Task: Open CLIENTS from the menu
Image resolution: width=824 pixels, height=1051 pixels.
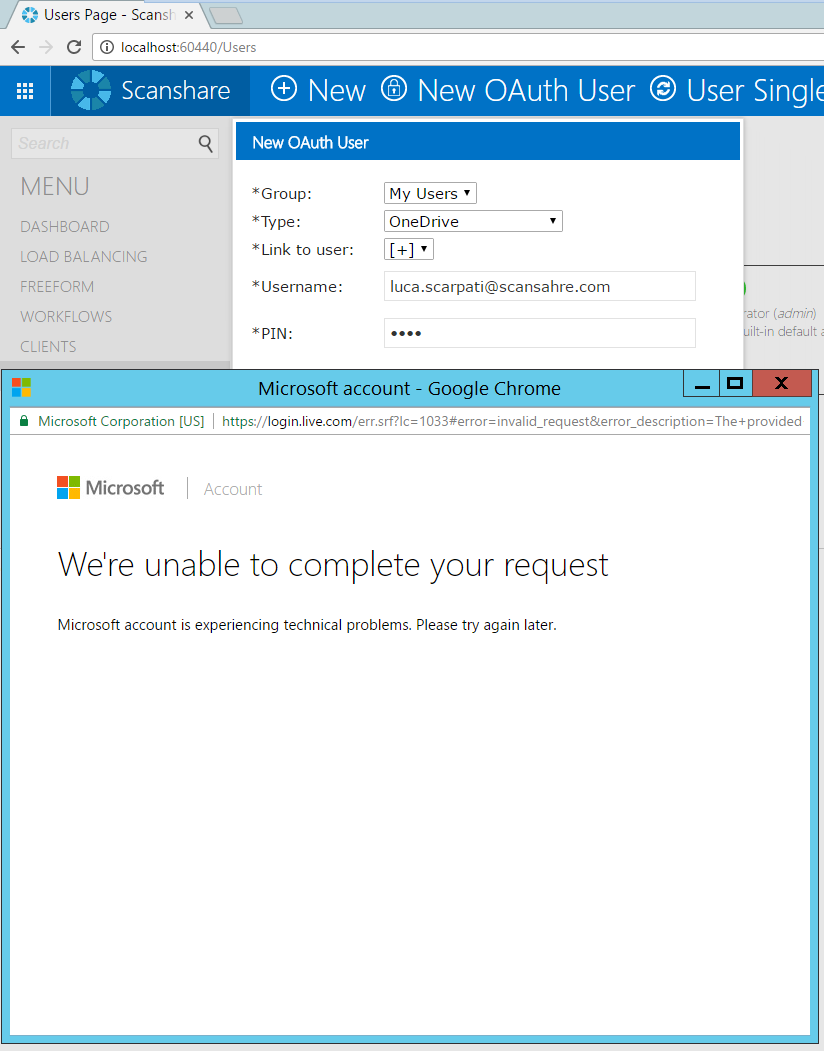Action: click(x=48, y=347)
